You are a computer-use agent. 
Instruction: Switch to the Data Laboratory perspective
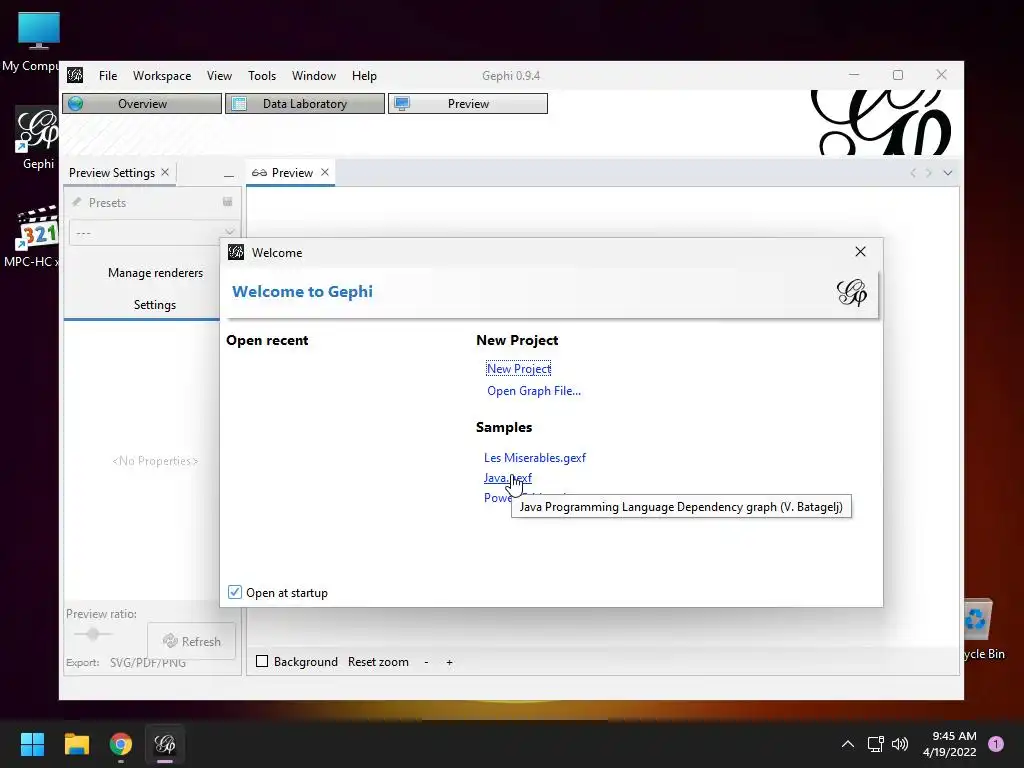coord(304,103)
